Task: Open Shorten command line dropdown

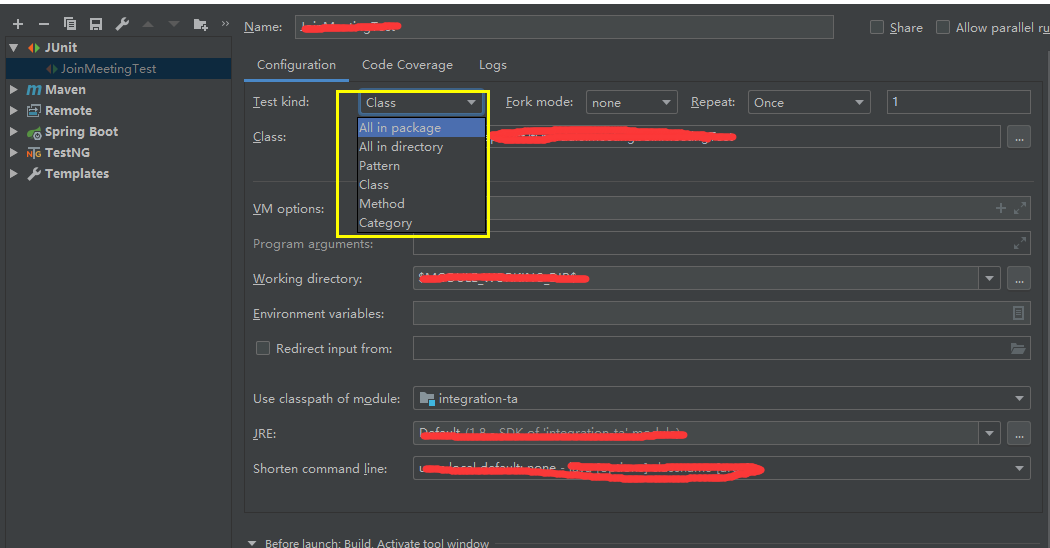Action: (721, 468)
